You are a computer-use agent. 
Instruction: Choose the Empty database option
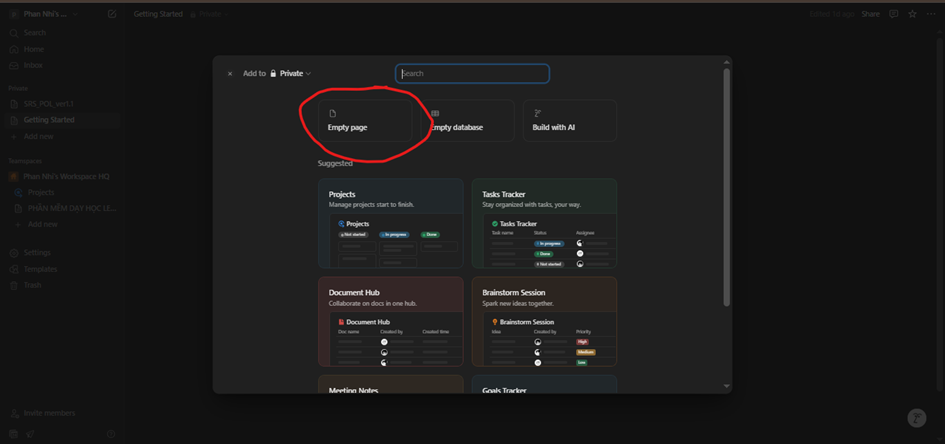(x=461, y=120)
